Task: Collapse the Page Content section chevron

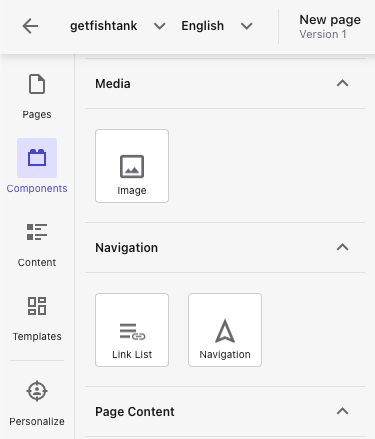Action: [342, 411]
